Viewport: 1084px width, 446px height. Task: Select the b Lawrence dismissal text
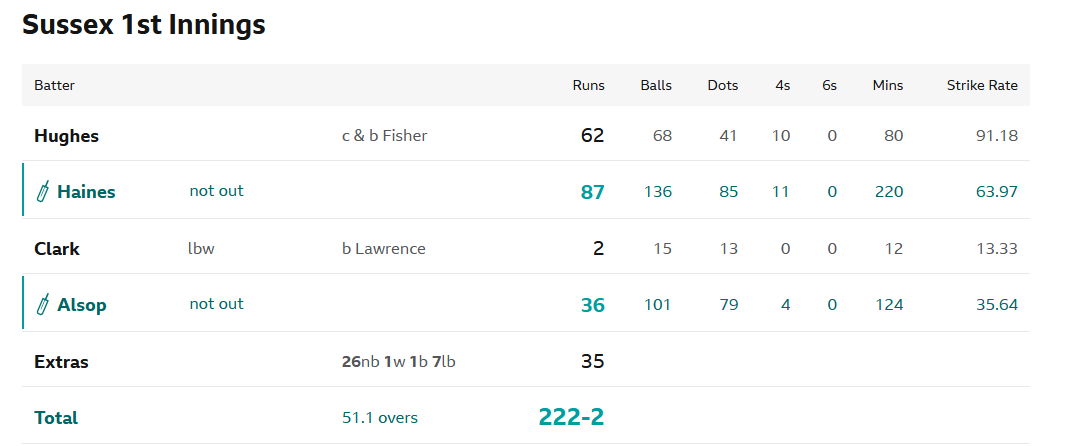tap(384, 249)
